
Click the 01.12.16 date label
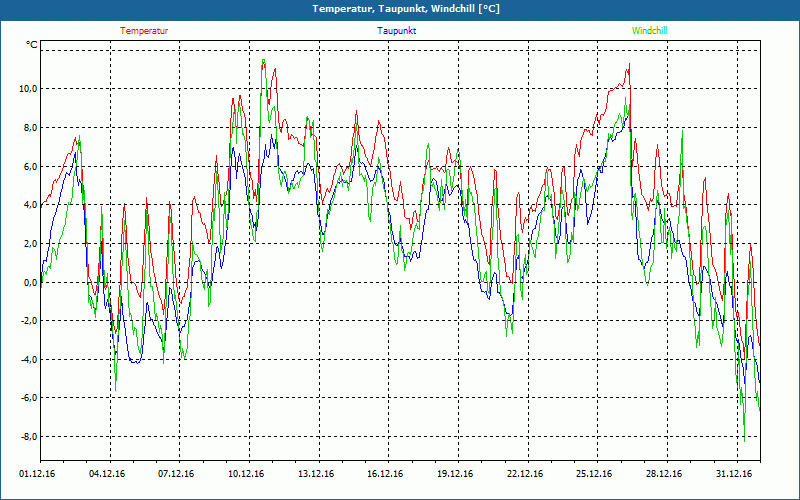(37, 474)
